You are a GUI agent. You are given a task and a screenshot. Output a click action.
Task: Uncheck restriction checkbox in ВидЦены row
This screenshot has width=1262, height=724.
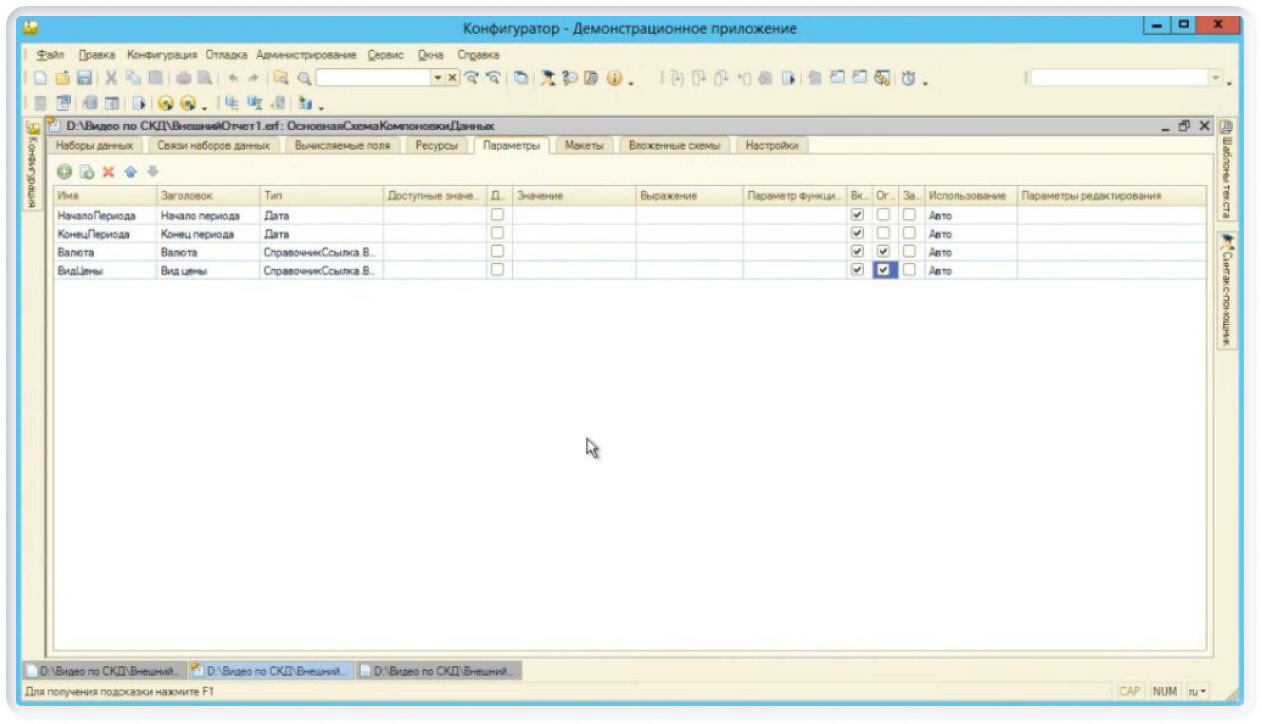[883, 270]
